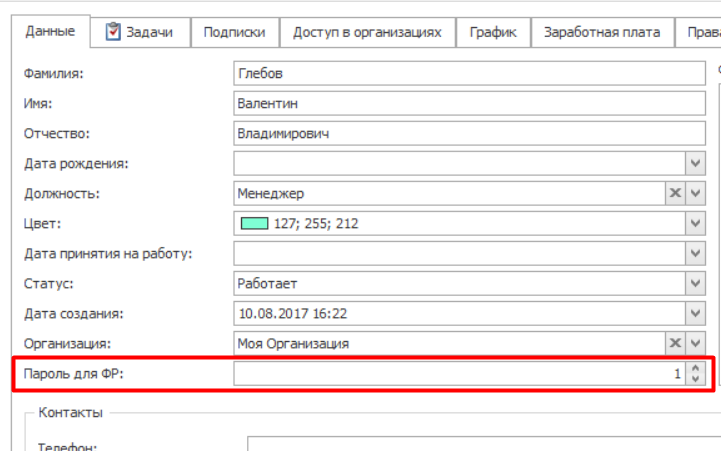Open the Организация dropdown list
The width and height of the screenshot is (721, 451).
click(x=696, y=343)
